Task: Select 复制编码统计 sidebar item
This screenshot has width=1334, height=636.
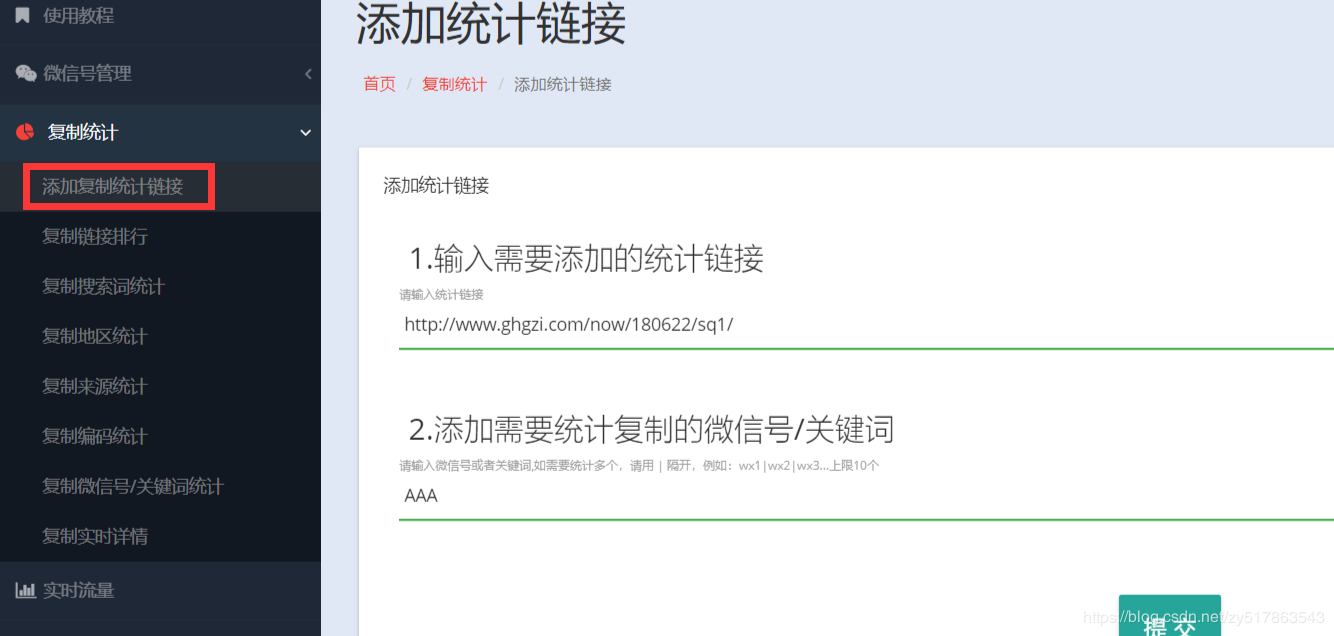Action: click(x=95, y=436)
